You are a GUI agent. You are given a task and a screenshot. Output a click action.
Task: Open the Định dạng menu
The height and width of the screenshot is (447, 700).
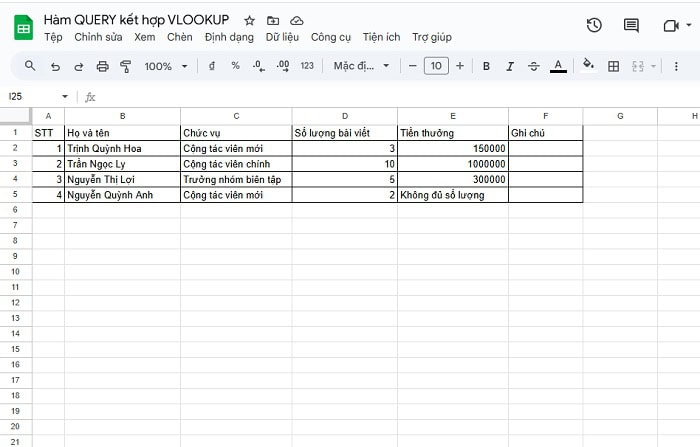229,37
